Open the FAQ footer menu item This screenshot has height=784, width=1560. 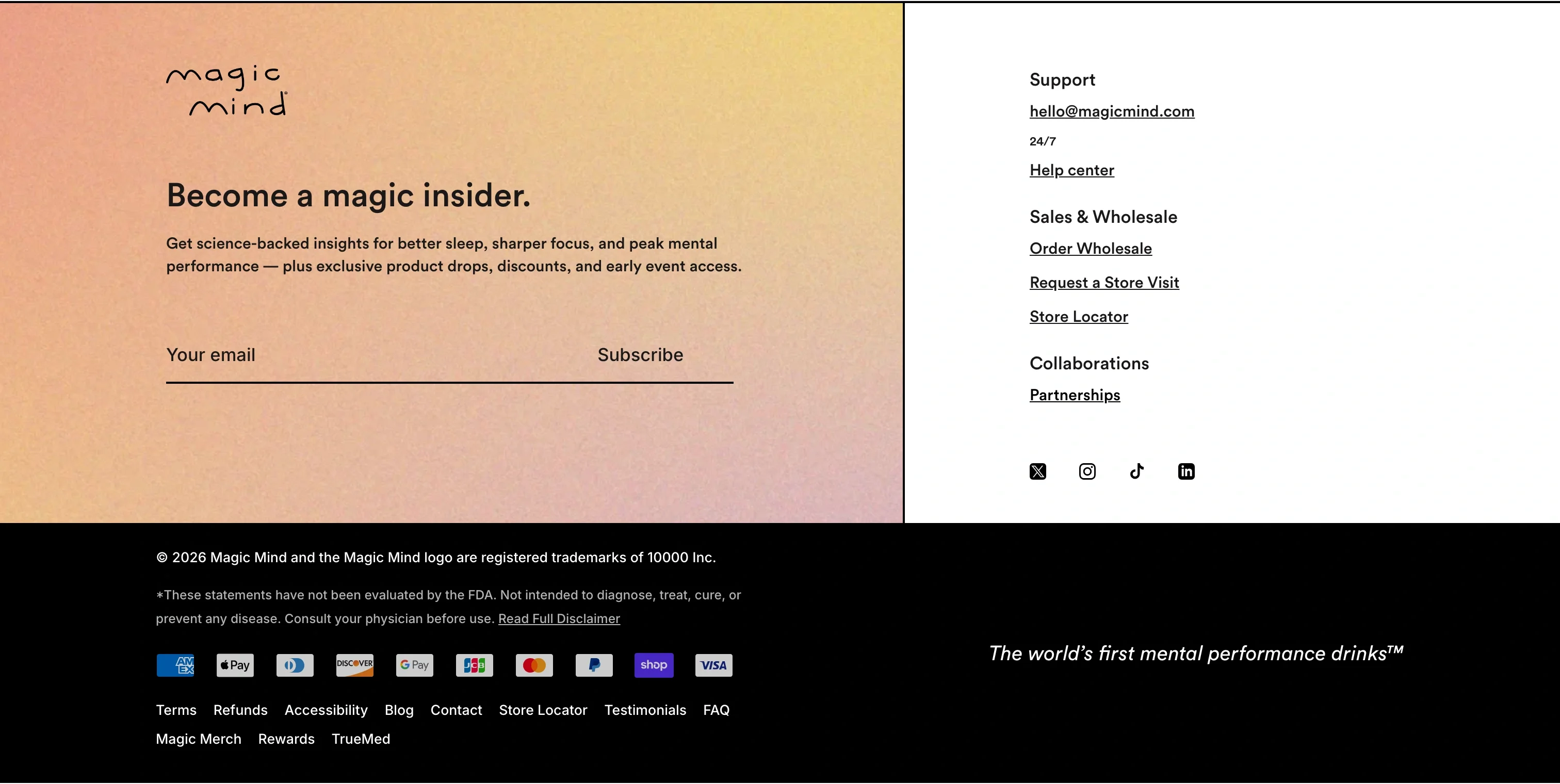[717, 710]
